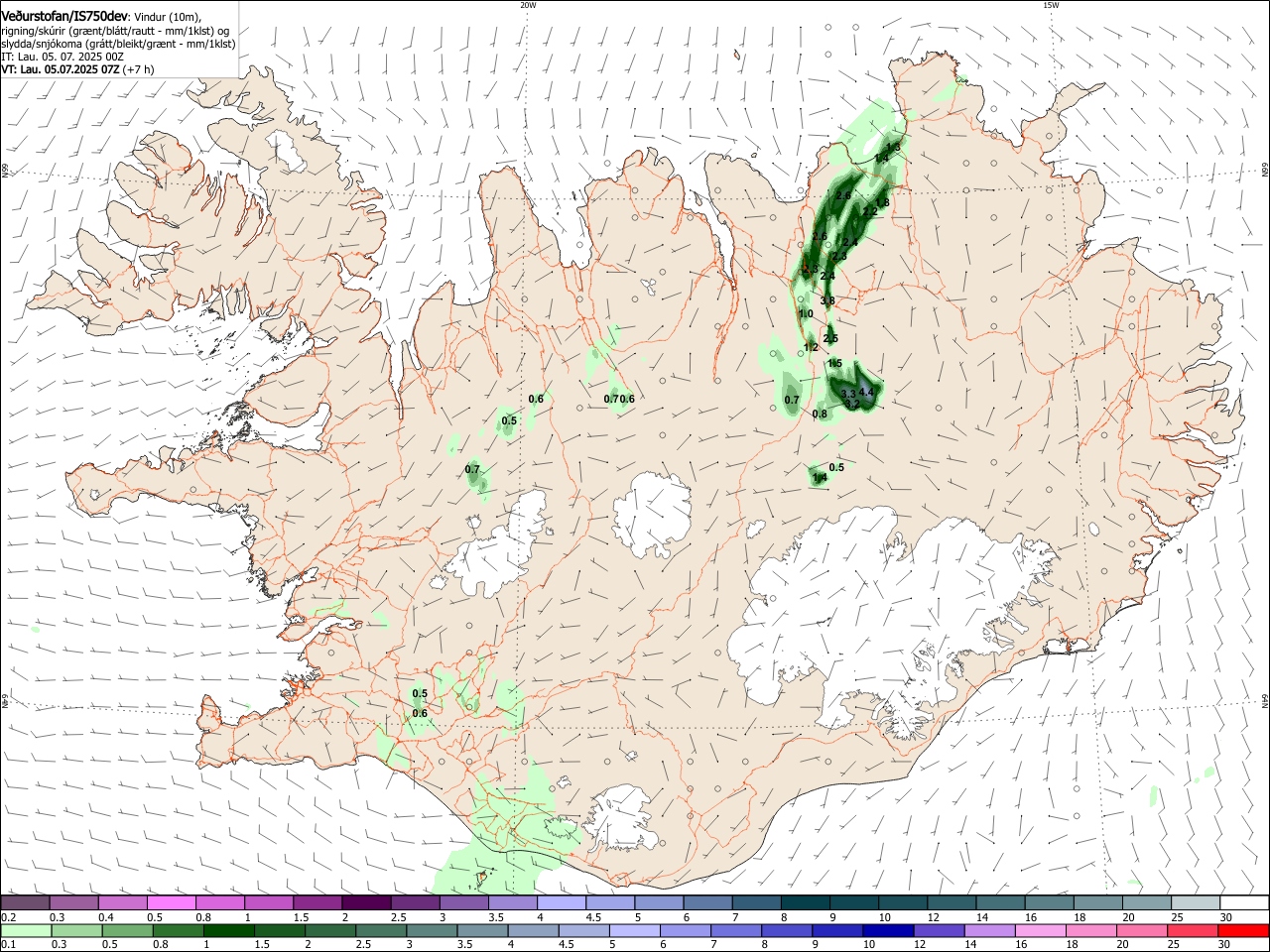Click the white swatch labeled 30 in the top legend row

coord(1245,902)
